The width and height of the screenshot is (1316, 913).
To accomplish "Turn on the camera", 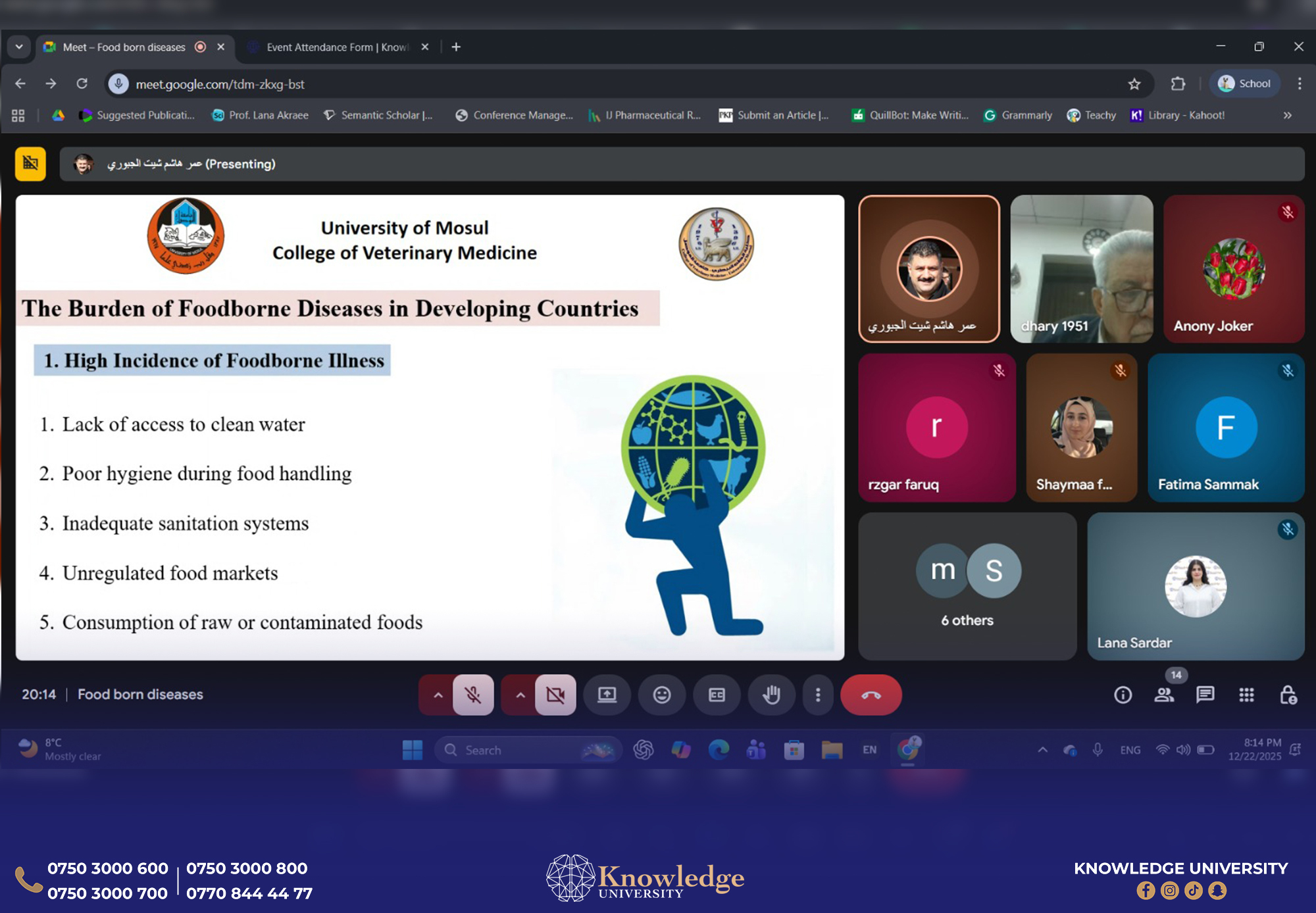I will tap(555, 695).
